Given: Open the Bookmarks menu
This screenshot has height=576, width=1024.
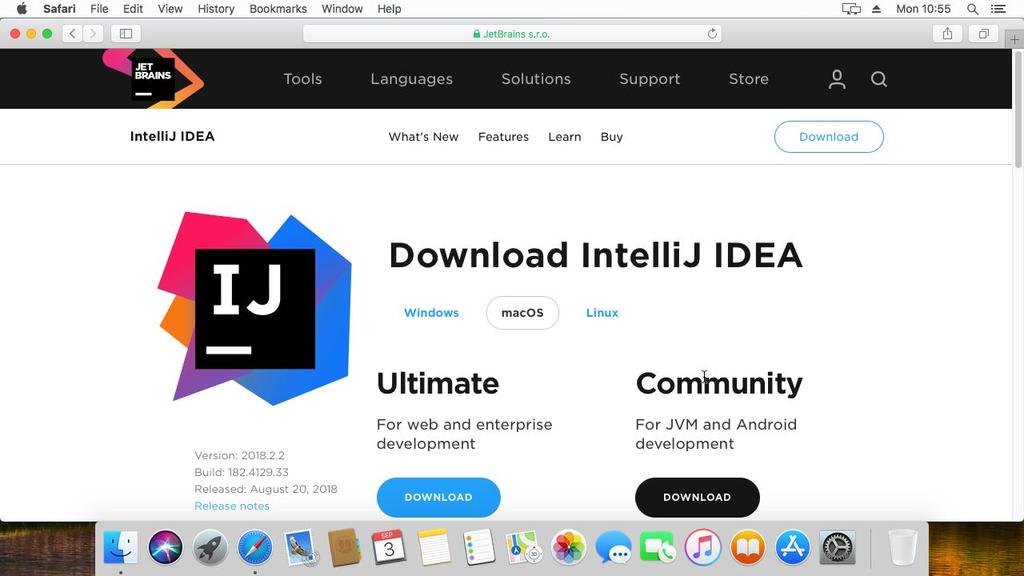Looking at the screenshot, I should 278,8.
